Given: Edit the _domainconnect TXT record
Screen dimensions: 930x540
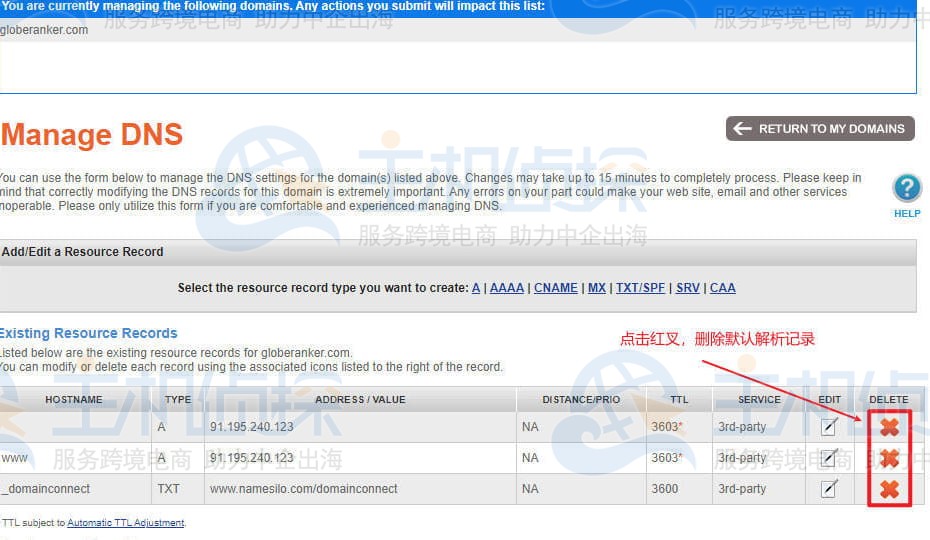Looking at the screenshot, I should [x=829, y=488].
